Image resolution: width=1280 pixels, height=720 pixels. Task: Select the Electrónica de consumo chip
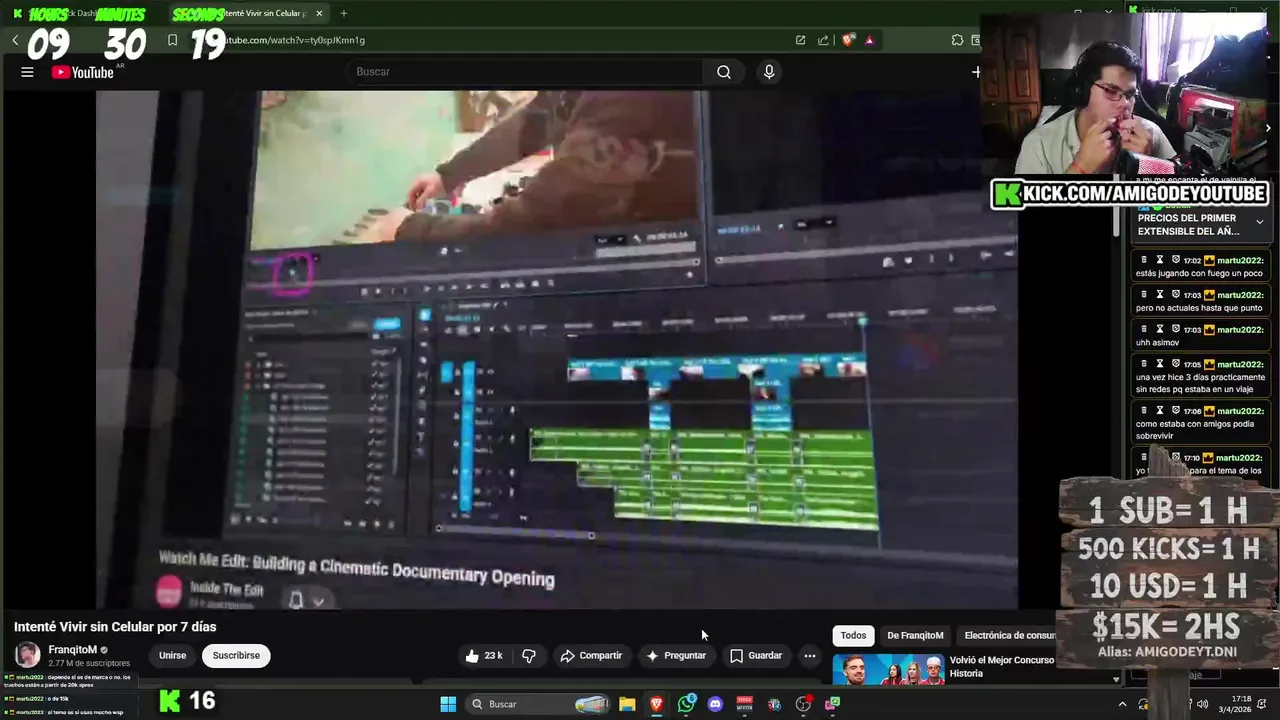tap(1008, 635)
